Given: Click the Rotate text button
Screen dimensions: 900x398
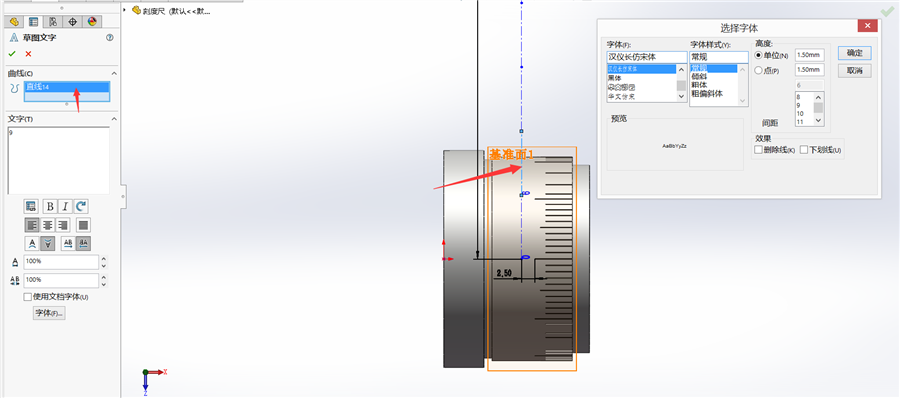Looking at the screenshot, I should pyautogui.click(x=82, y=206).
